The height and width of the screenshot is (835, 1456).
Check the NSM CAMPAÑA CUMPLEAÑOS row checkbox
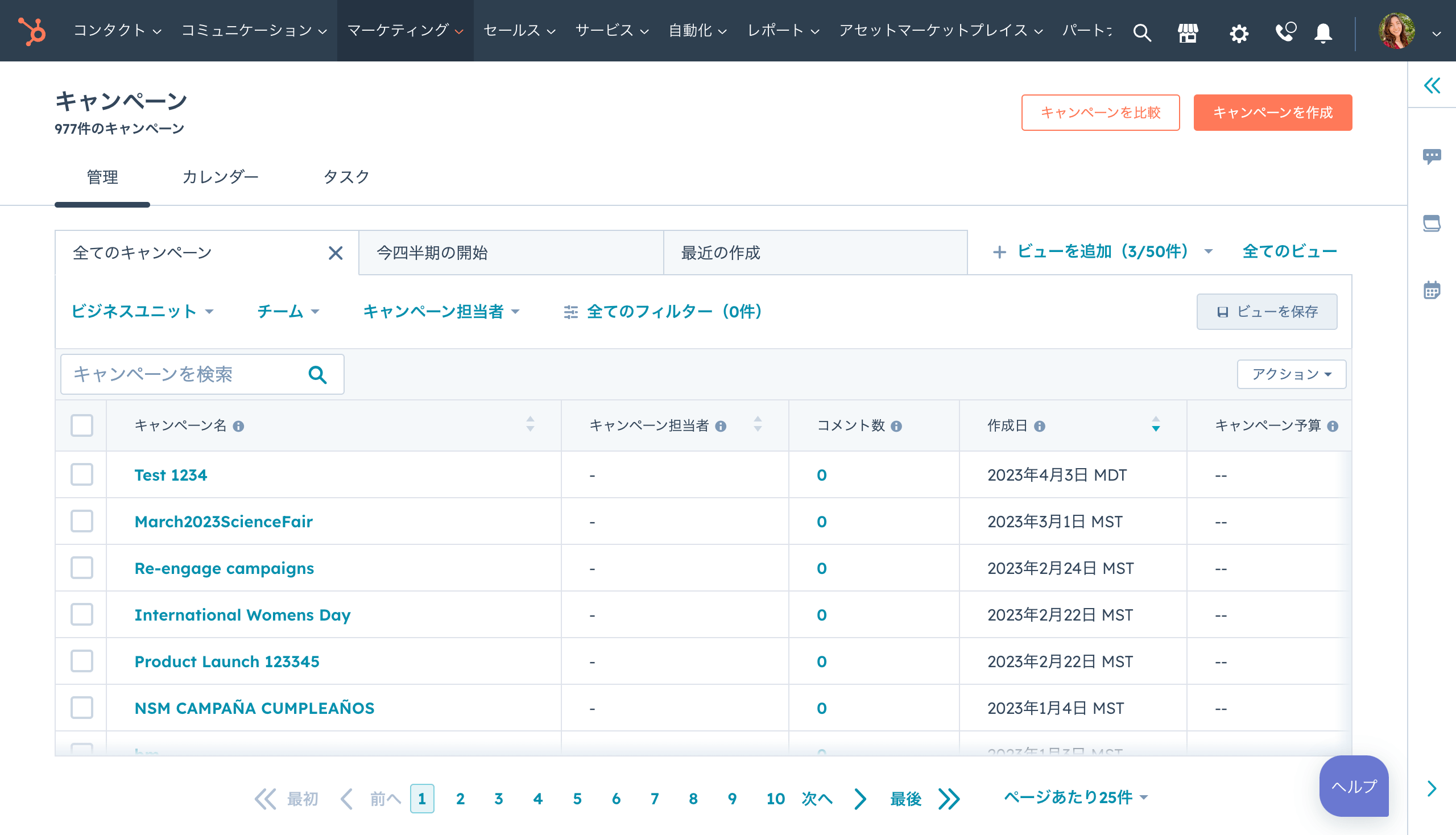click(x=82, y=708)
